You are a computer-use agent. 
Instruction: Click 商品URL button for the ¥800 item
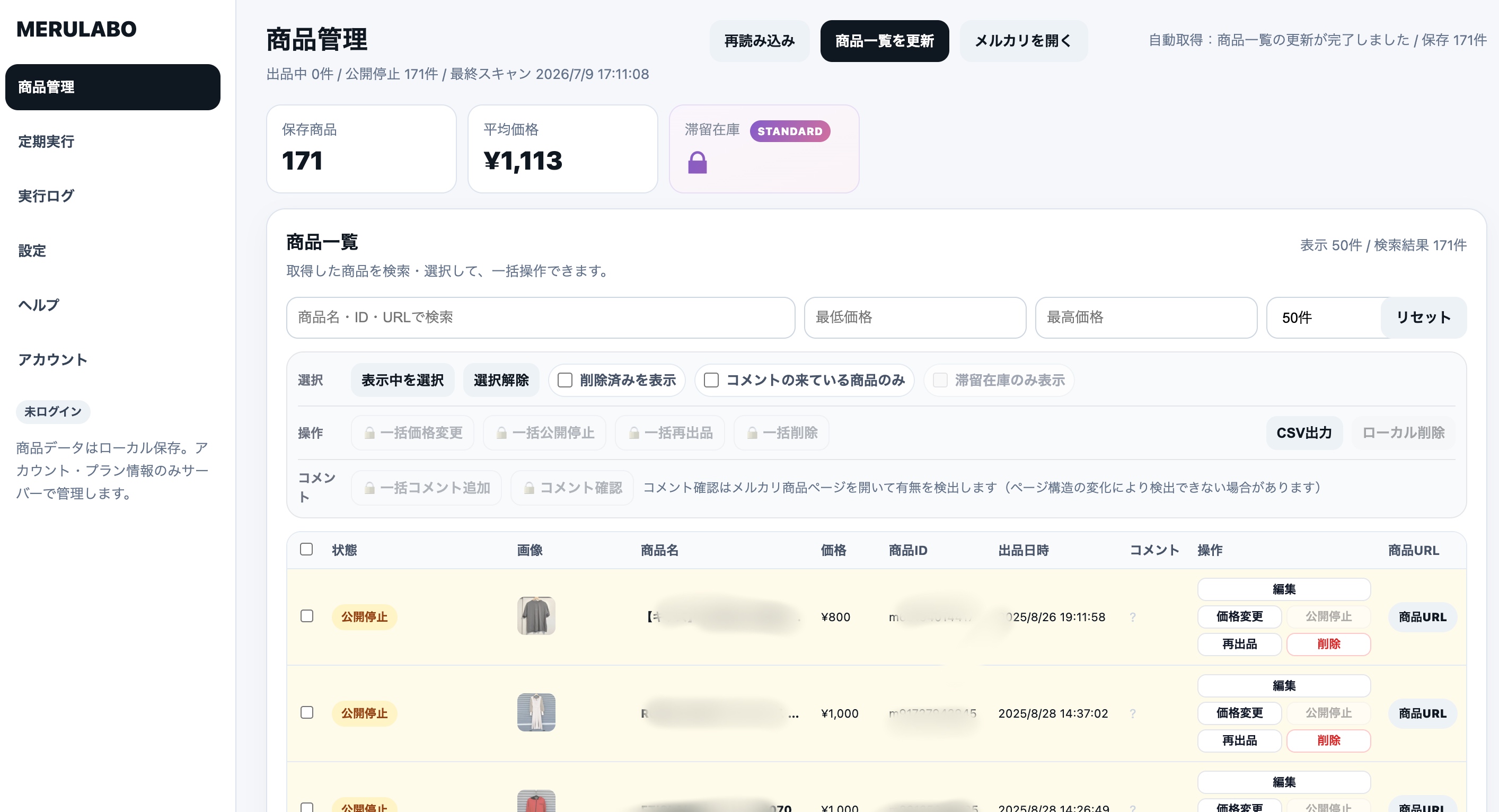(1422, 617)
